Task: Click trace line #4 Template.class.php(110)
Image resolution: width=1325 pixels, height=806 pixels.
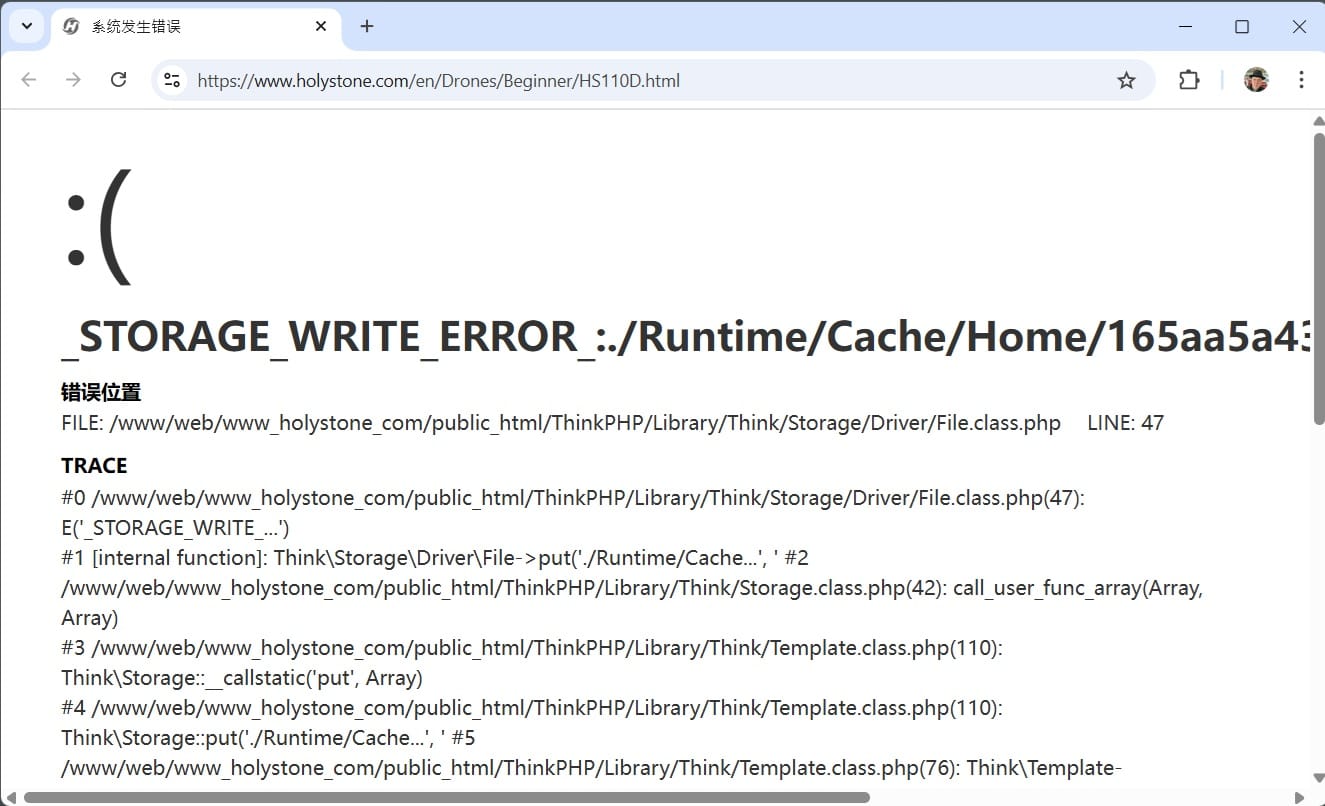Action: point(532,708)
